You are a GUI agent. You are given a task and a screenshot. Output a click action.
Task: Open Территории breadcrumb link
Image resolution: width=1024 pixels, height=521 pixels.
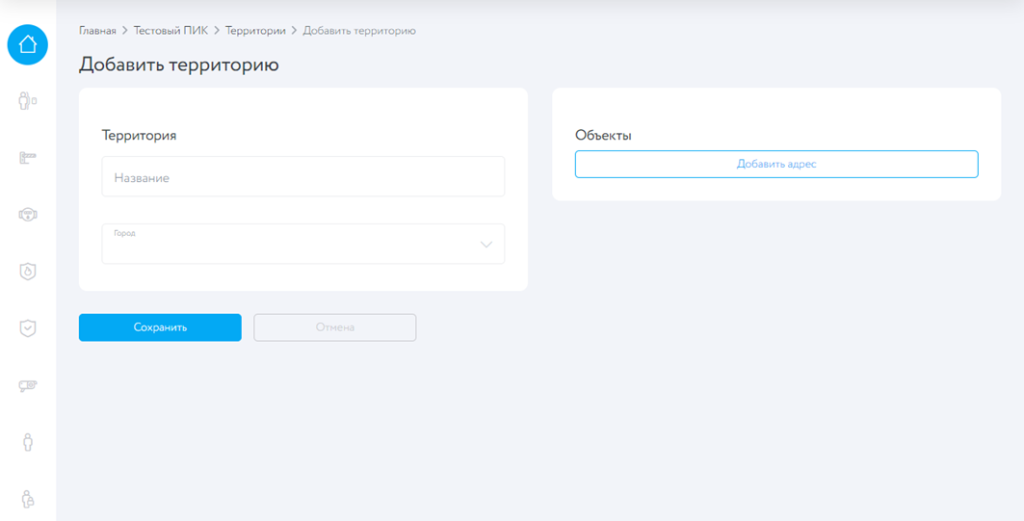(x=255, y=31)
